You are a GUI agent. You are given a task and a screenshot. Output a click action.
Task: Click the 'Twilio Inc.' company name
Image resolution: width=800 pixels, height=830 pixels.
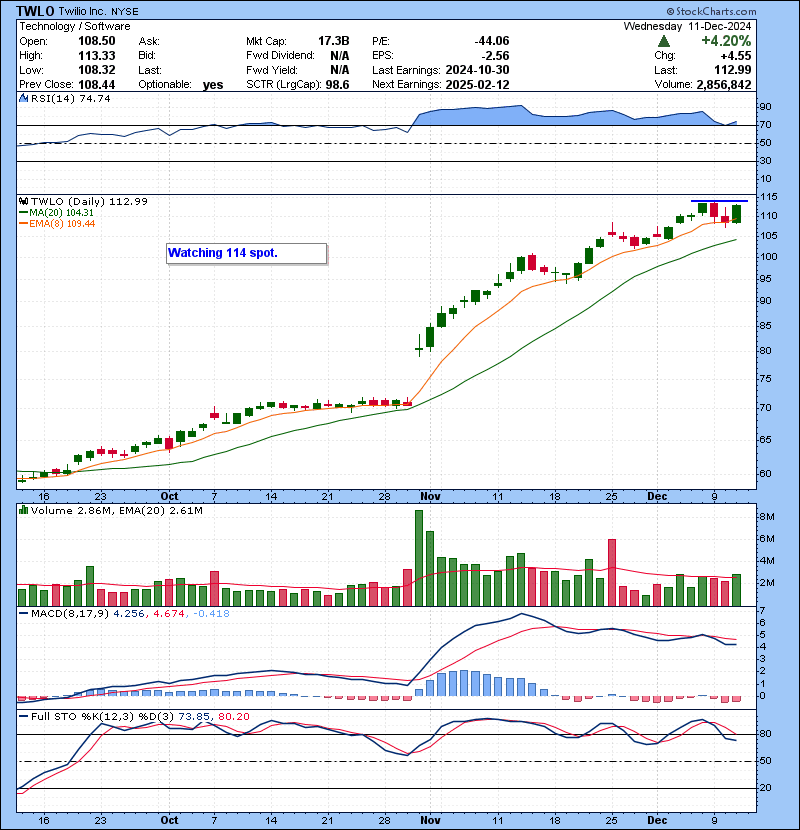(83, 11)
